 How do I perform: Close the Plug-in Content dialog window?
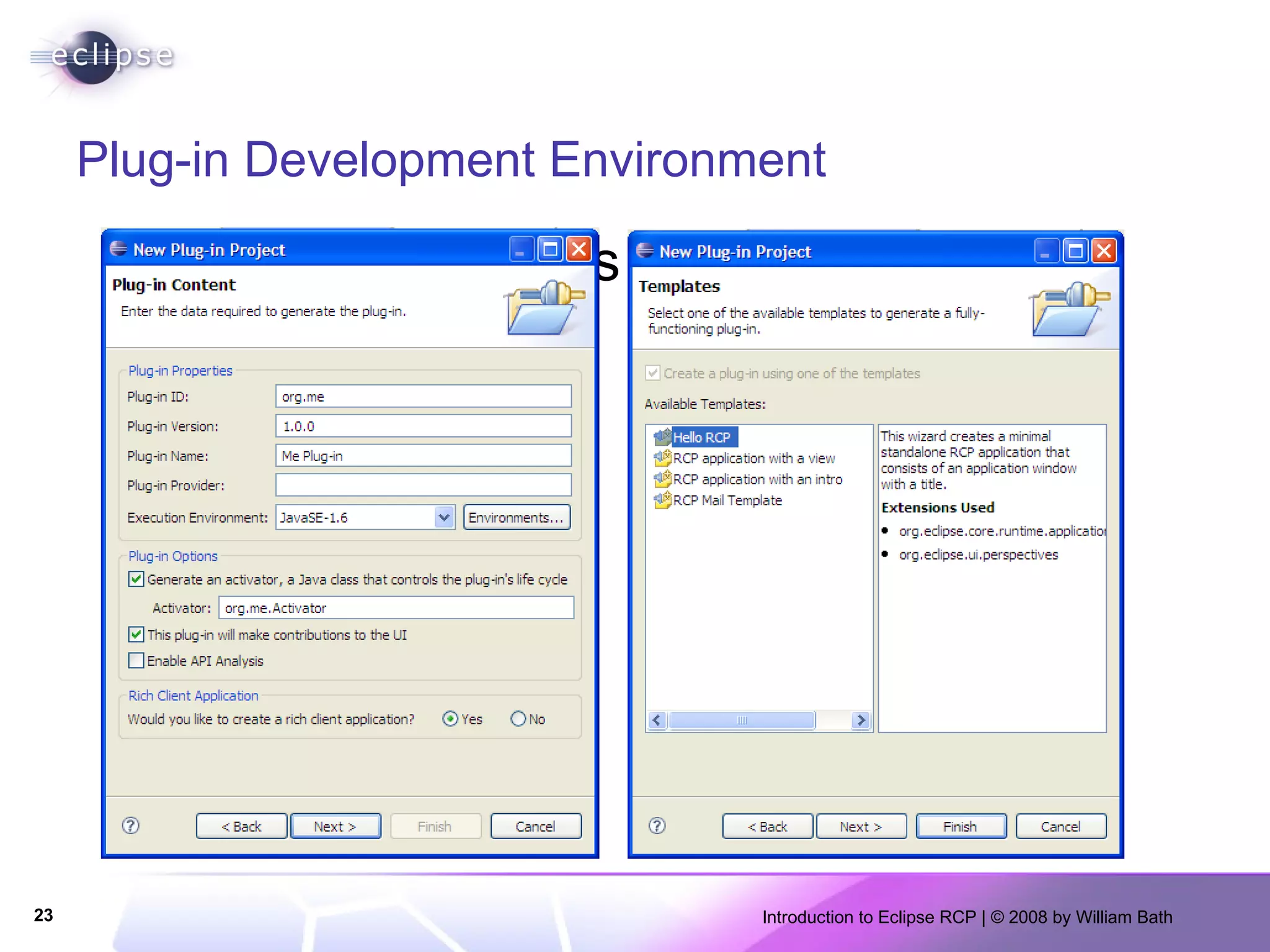[579, 249]
